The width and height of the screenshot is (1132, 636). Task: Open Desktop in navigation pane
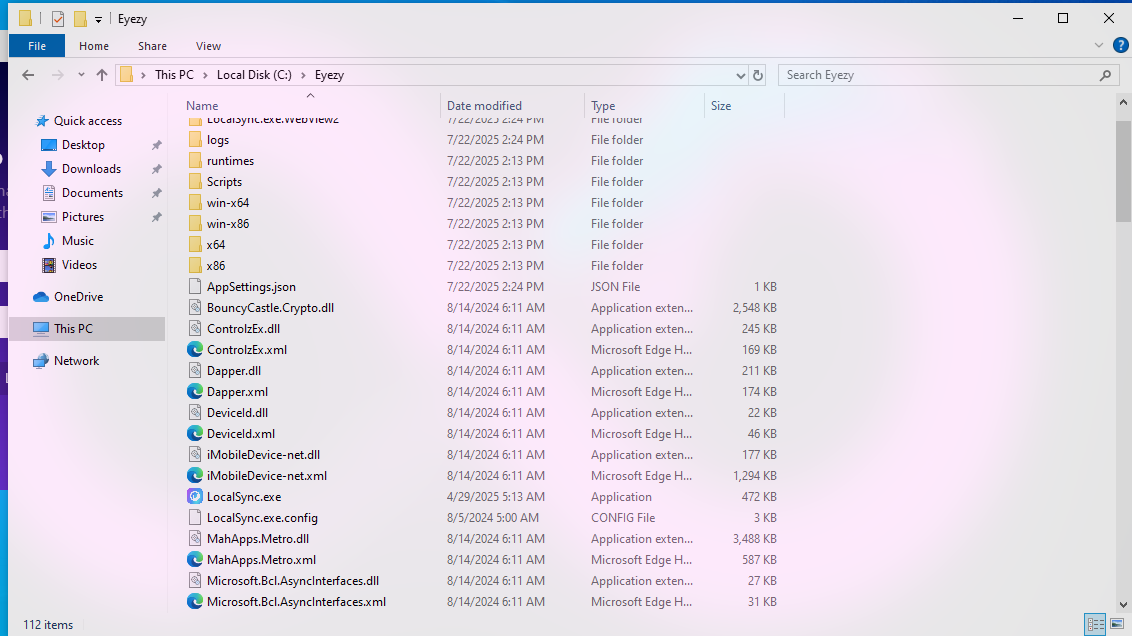coord(83,144)
